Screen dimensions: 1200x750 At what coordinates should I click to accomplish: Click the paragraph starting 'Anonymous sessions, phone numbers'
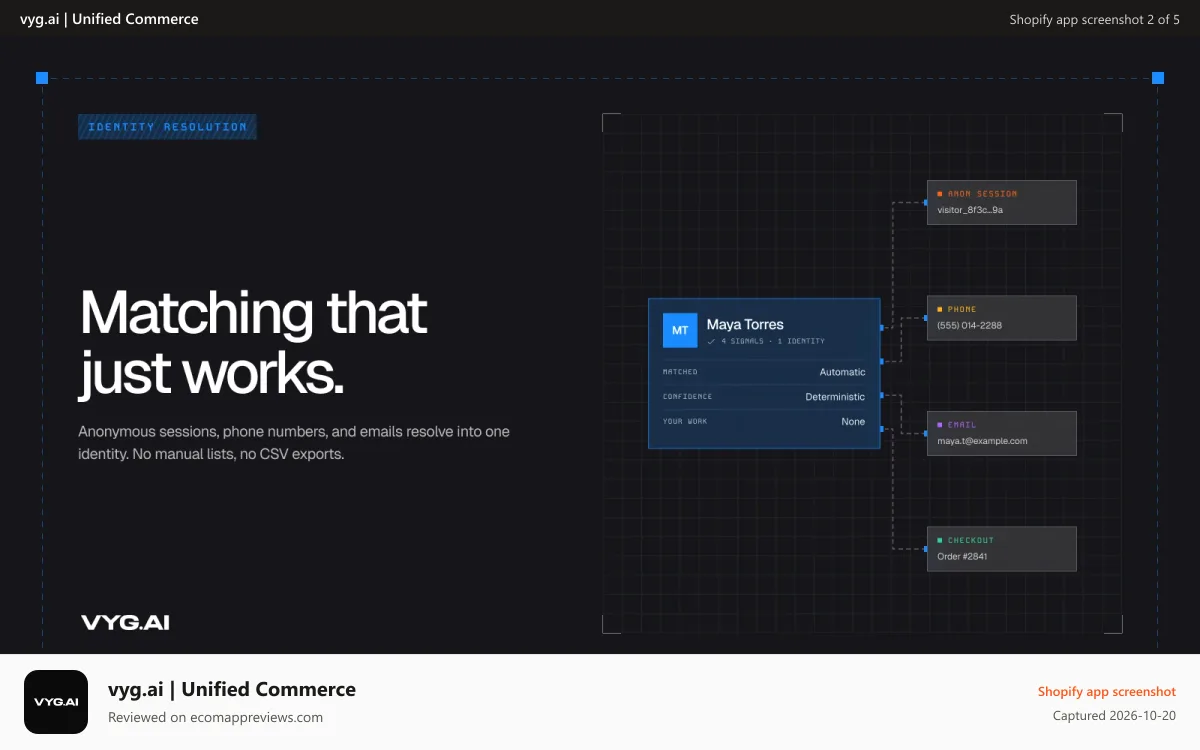click(x=294, y=442)
